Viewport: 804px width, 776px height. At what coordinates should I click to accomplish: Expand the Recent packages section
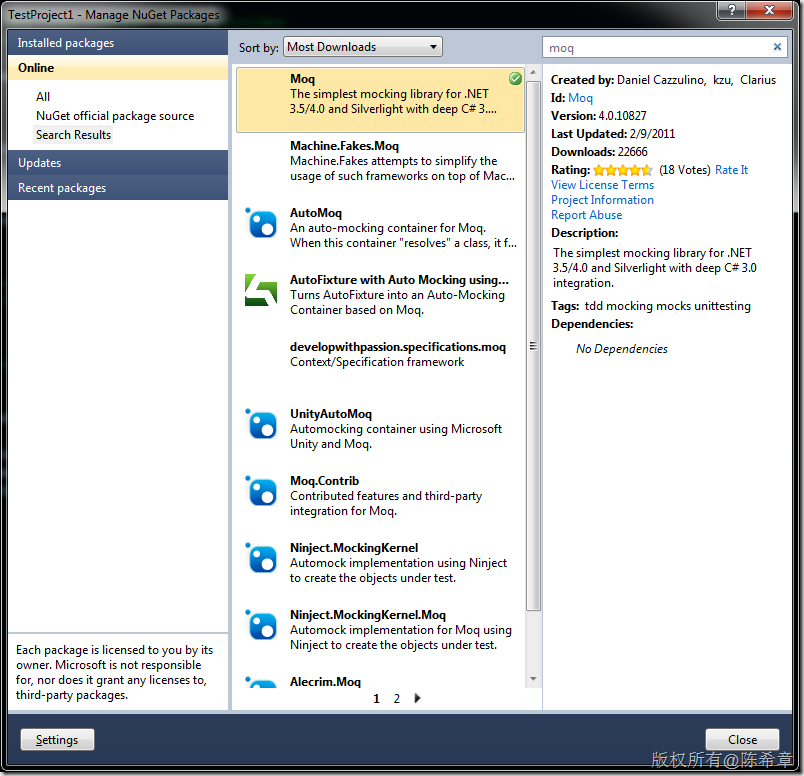tap(118, 188)
